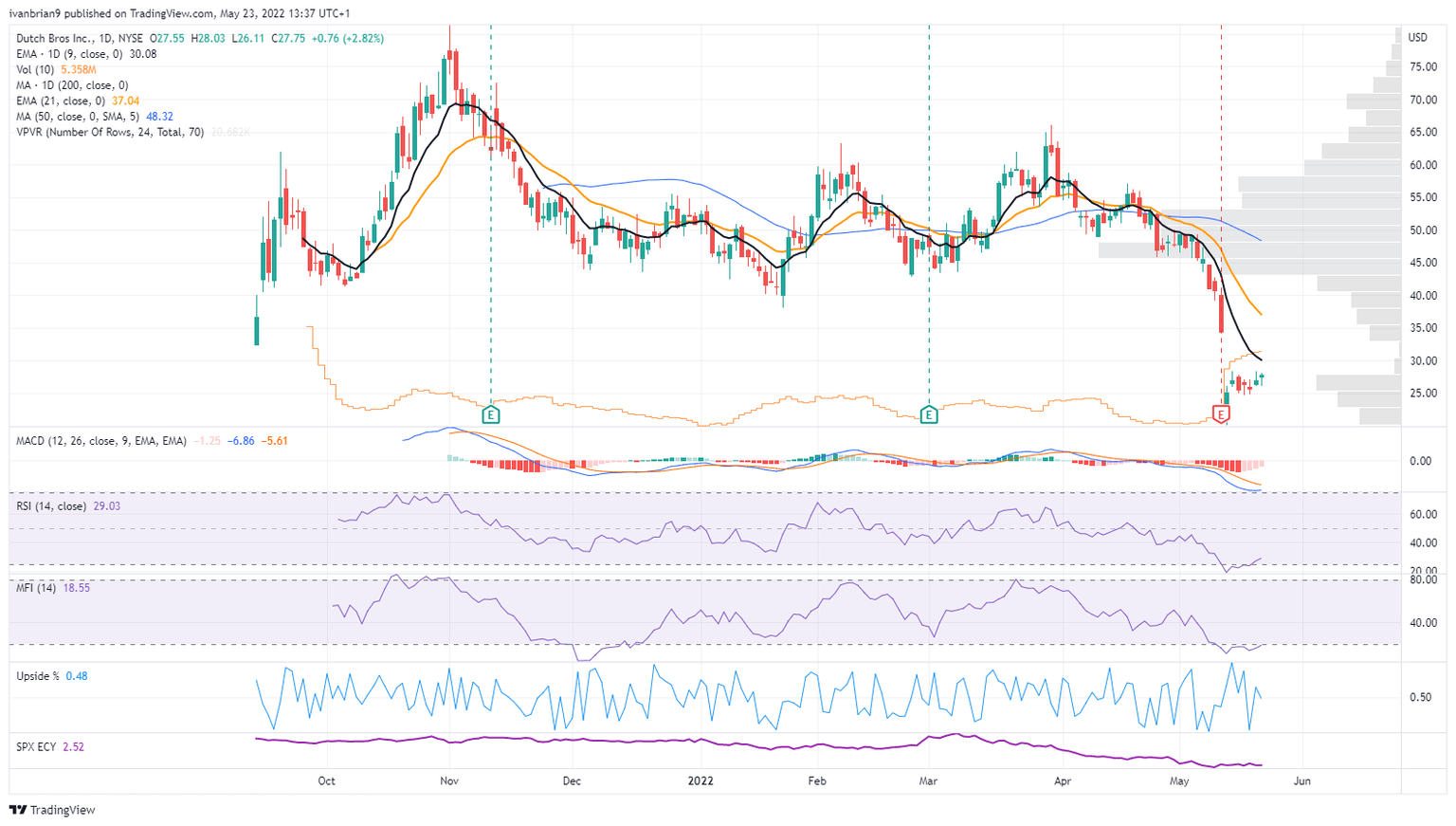Click the 0.50 label on the Upside scale
The image size is (1456, 826).
[1421, 697]
